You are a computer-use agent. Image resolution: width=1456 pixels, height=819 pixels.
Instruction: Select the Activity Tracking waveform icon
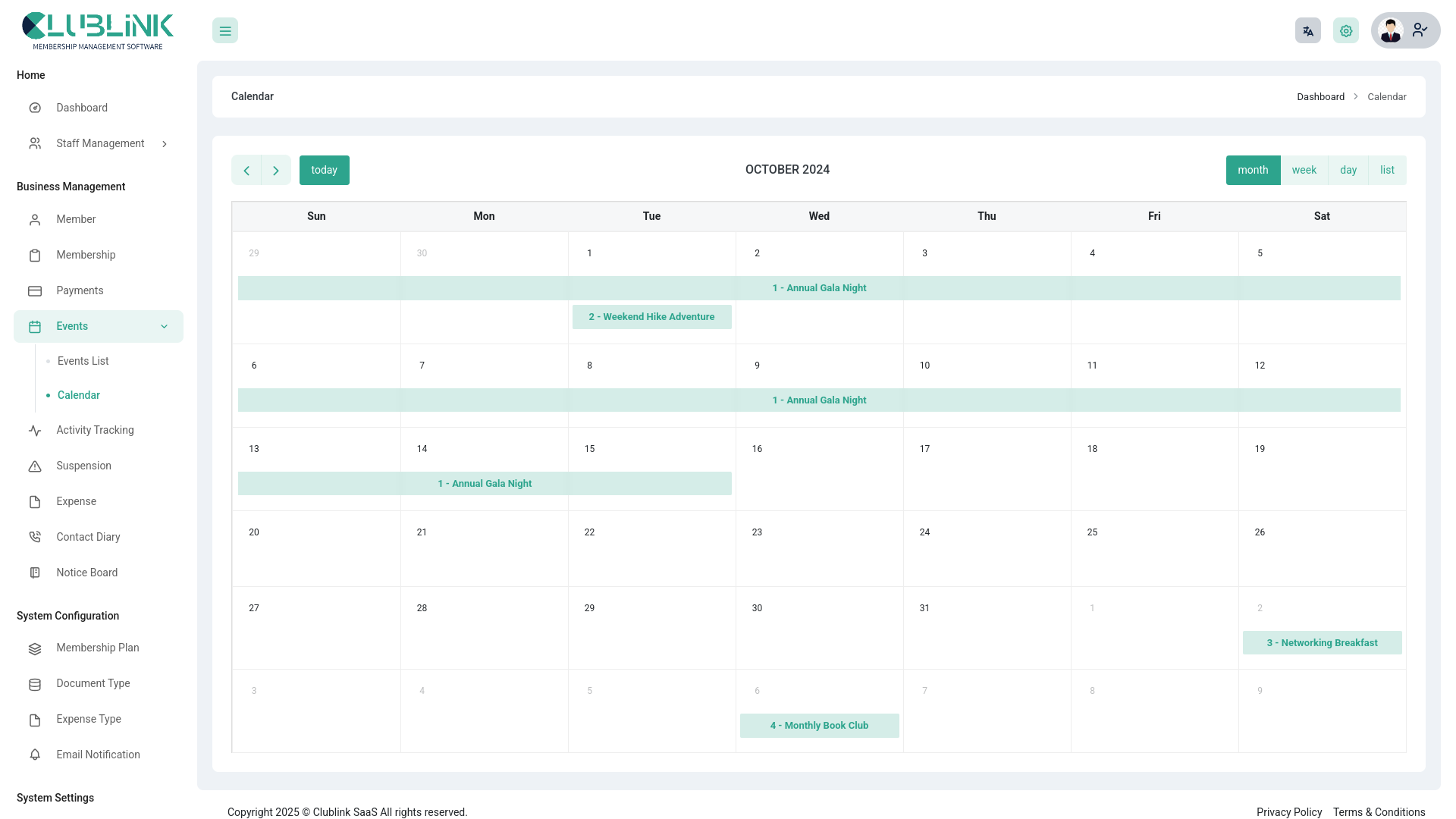tap(35, 430)
